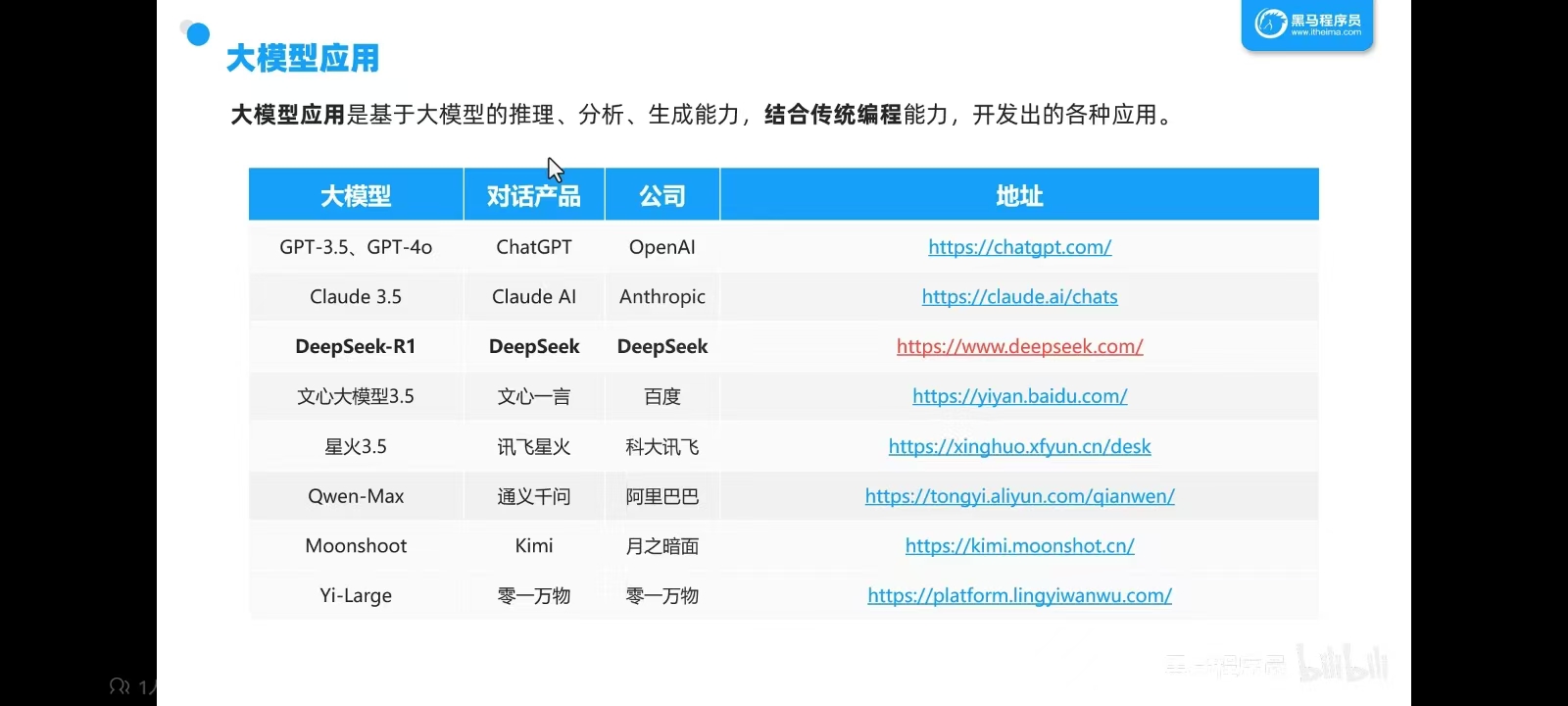Viewport: 1568px width, 706px height.
Task: Open the xinghuo.xfyun.cn/desk link
Action: point(1019,446)
